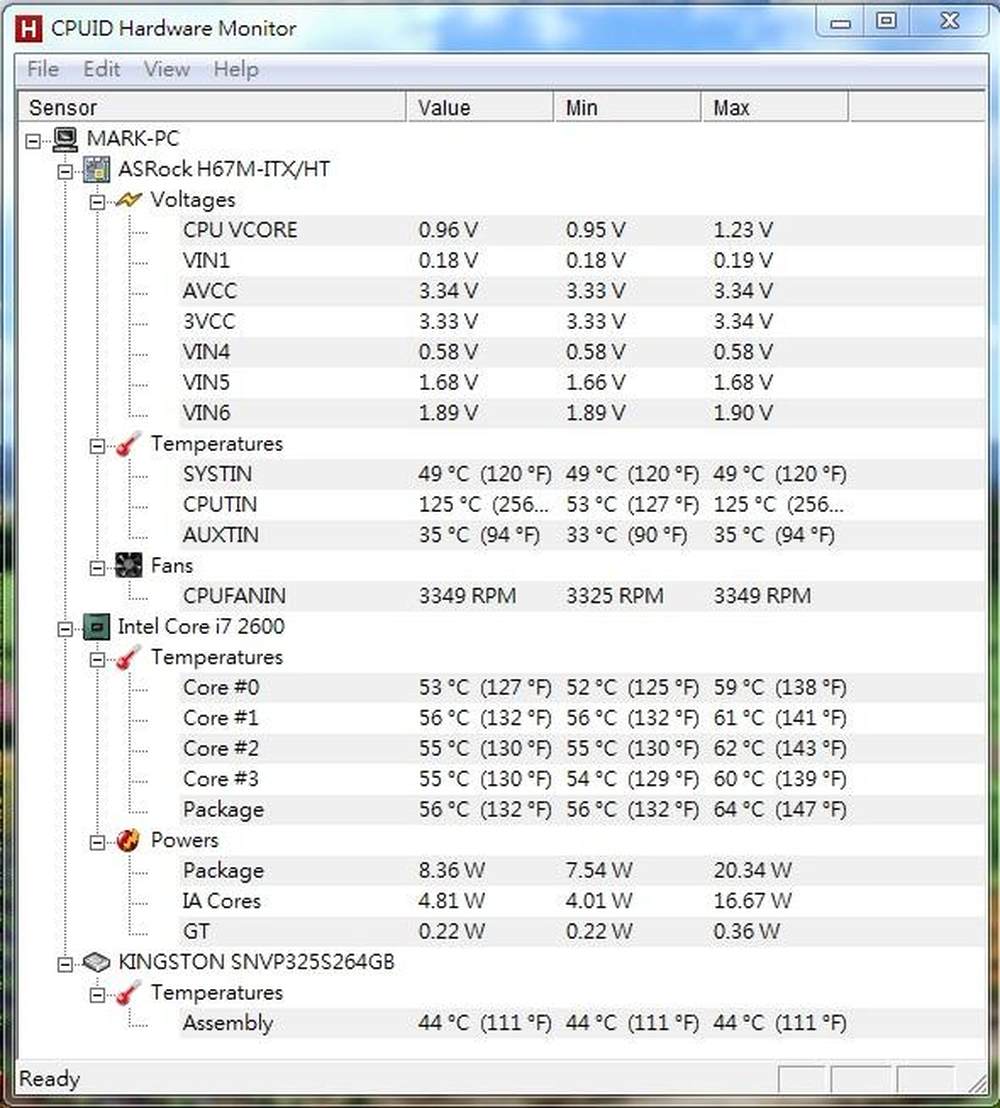
Task: Select the 3VCC voltage row
Action: point(582,322)
